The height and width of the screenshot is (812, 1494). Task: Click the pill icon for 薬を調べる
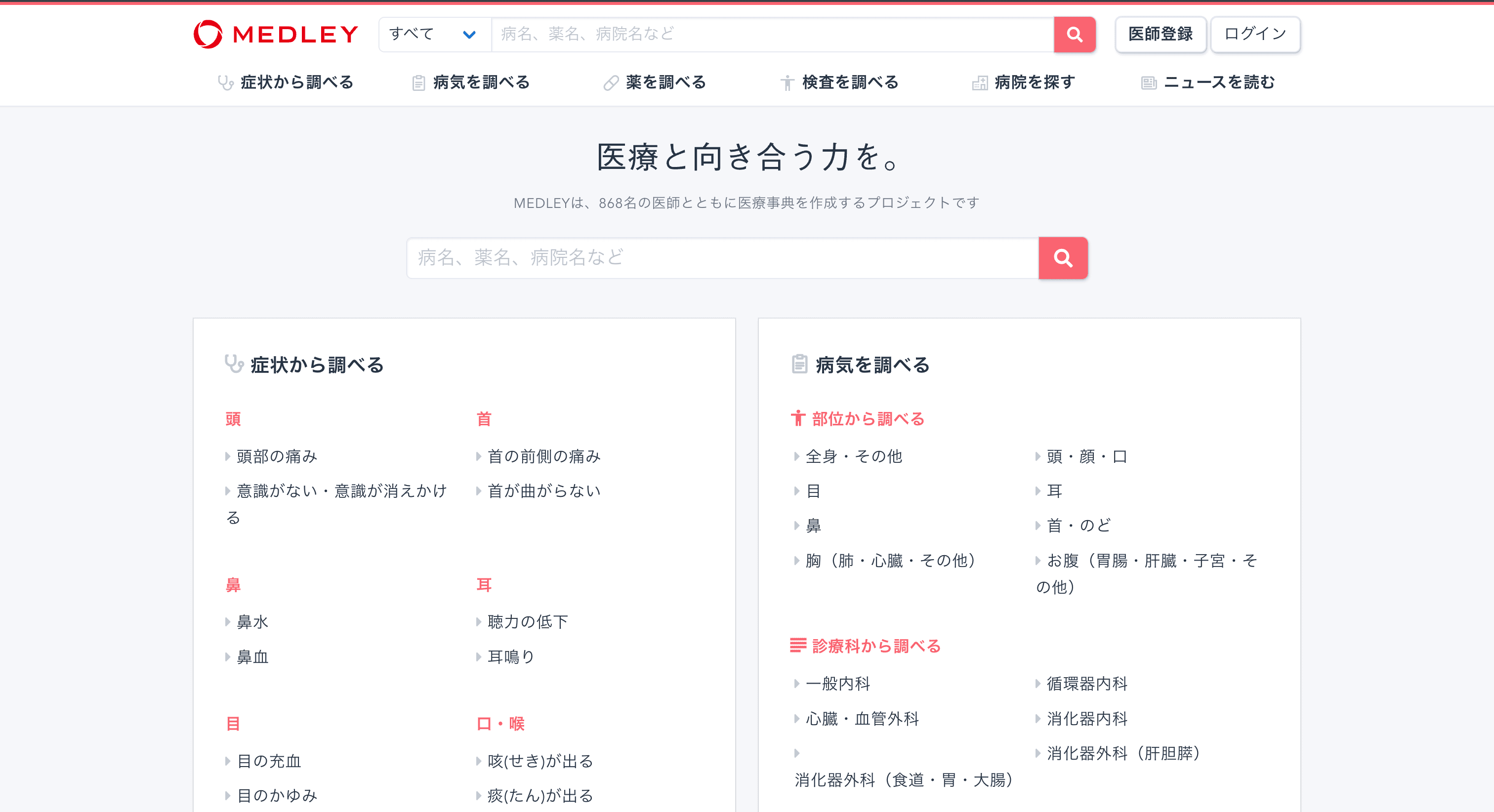(x=611, y=83)
